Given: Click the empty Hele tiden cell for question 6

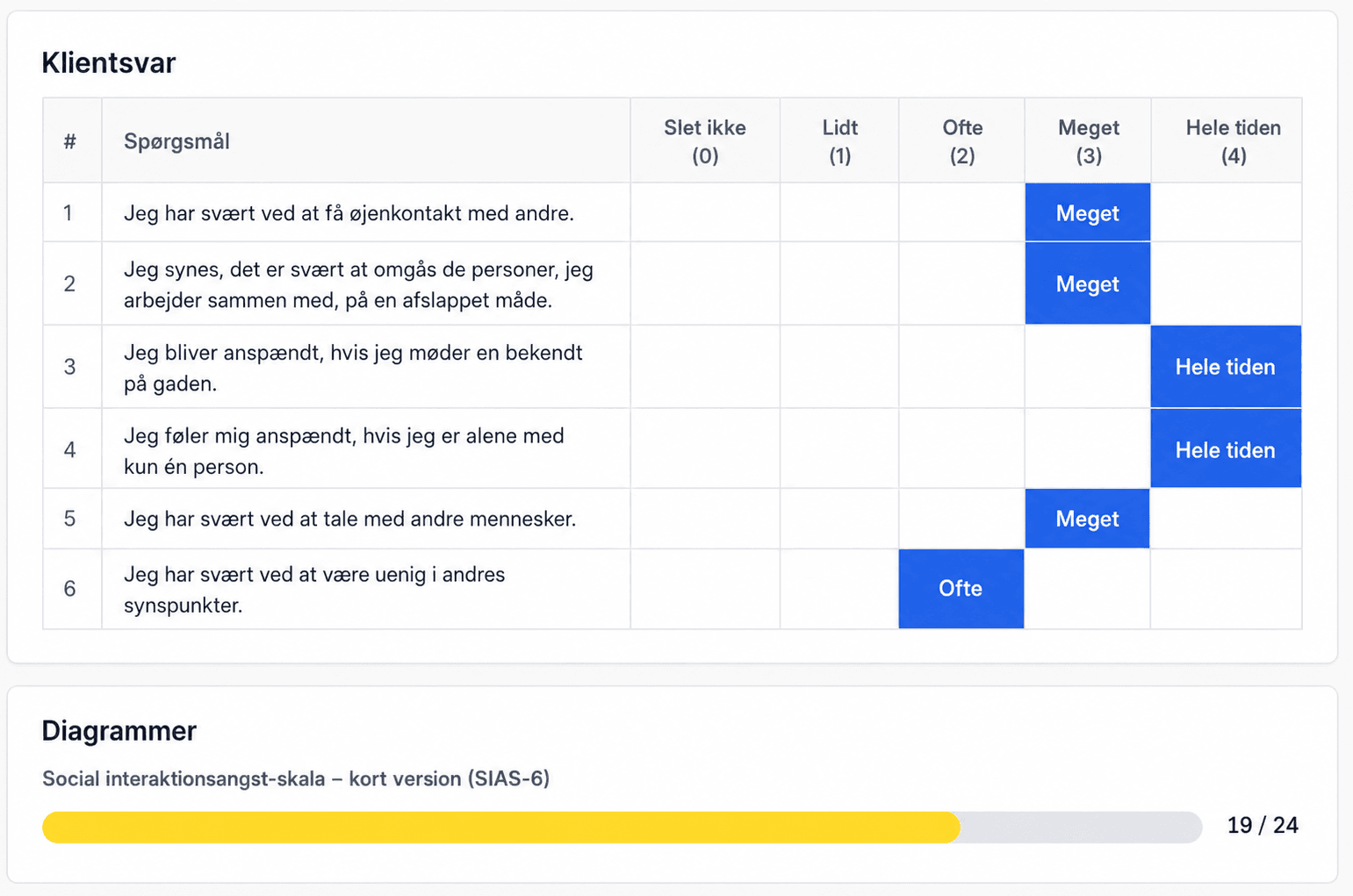Looking at the screenshot, I should pyautogui.click(x=1226, y=589).
